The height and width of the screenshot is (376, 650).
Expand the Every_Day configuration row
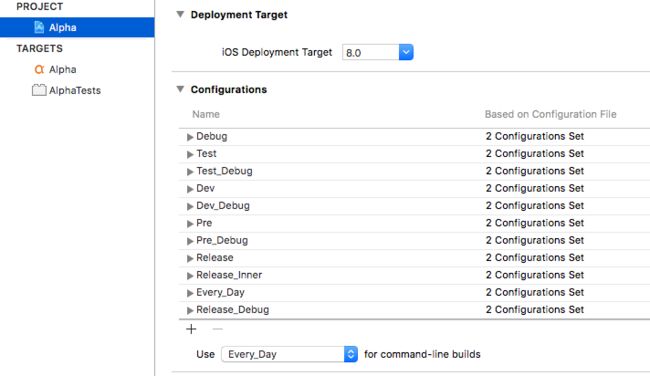click(x=190, y=293)
